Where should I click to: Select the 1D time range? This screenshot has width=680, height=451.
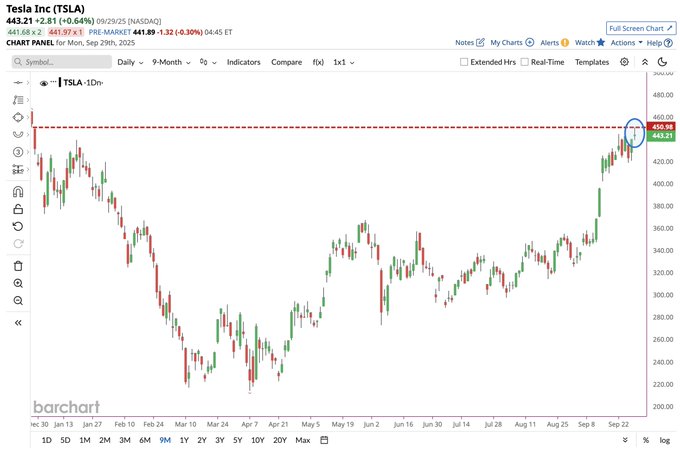[46, 440]
